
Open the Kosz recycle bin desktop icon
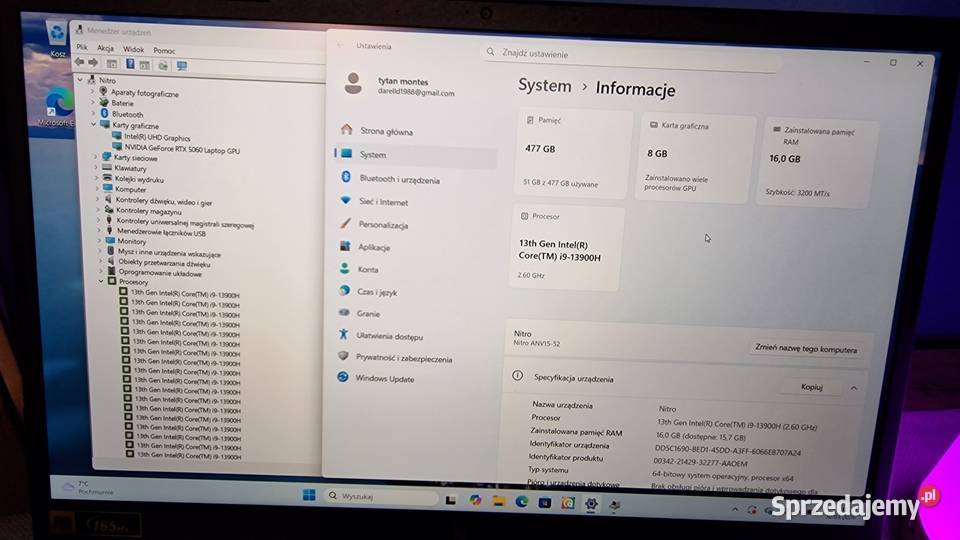tap(57, 39)
